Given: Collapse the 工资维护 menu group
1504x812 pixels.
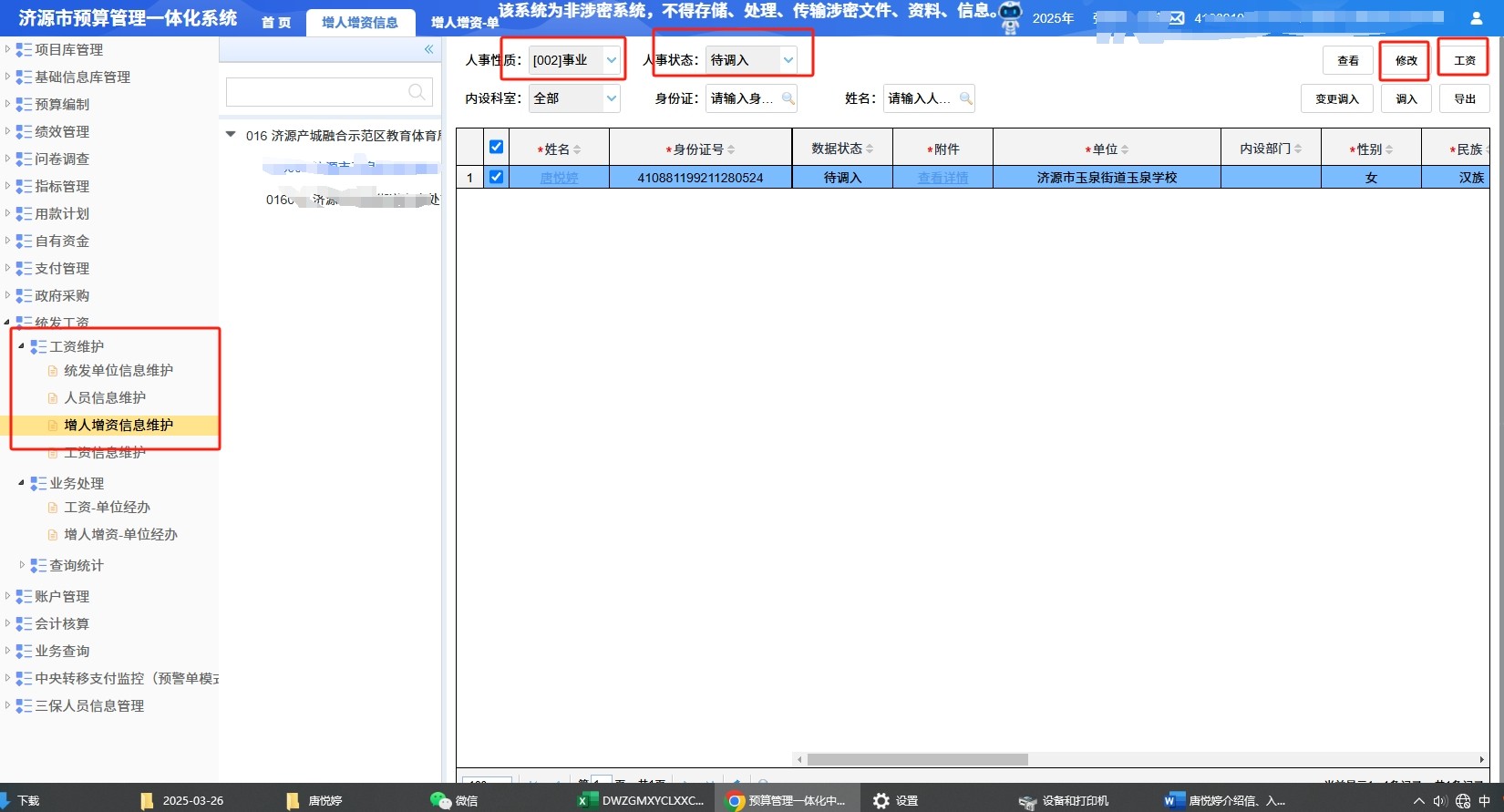Looking at the screenshot, I should [21, 346].
